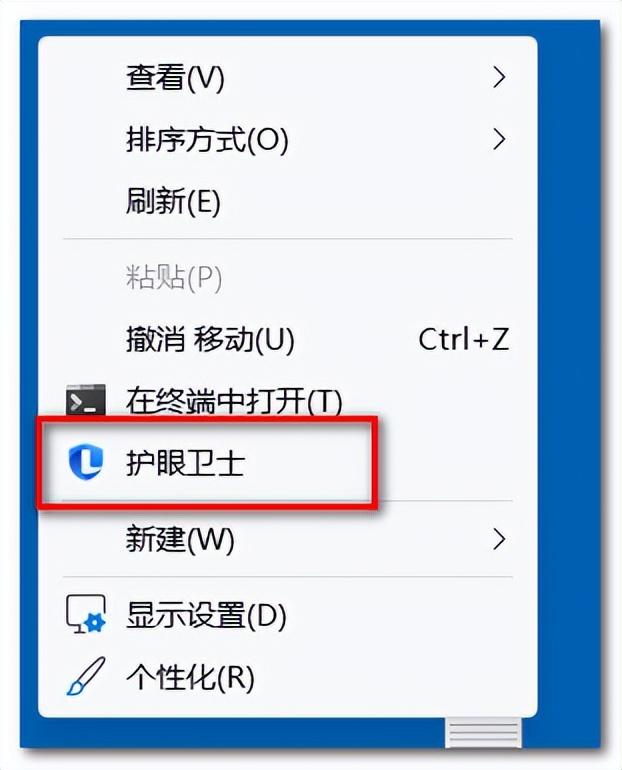Expand the 查看(V) submenu arrow
Viewport: 622px width, 770px height.
click(x=499, y=77)
